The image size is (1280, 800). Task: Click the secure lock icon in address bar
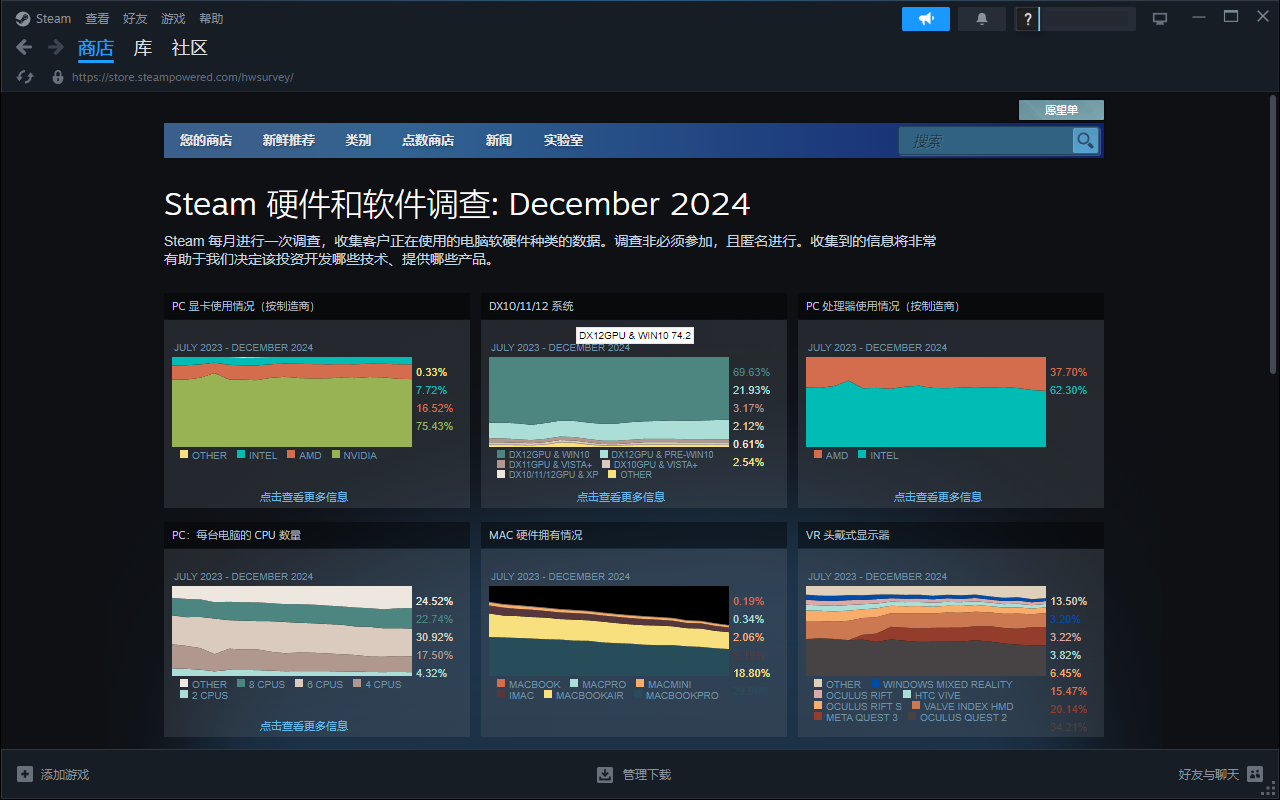57,76
